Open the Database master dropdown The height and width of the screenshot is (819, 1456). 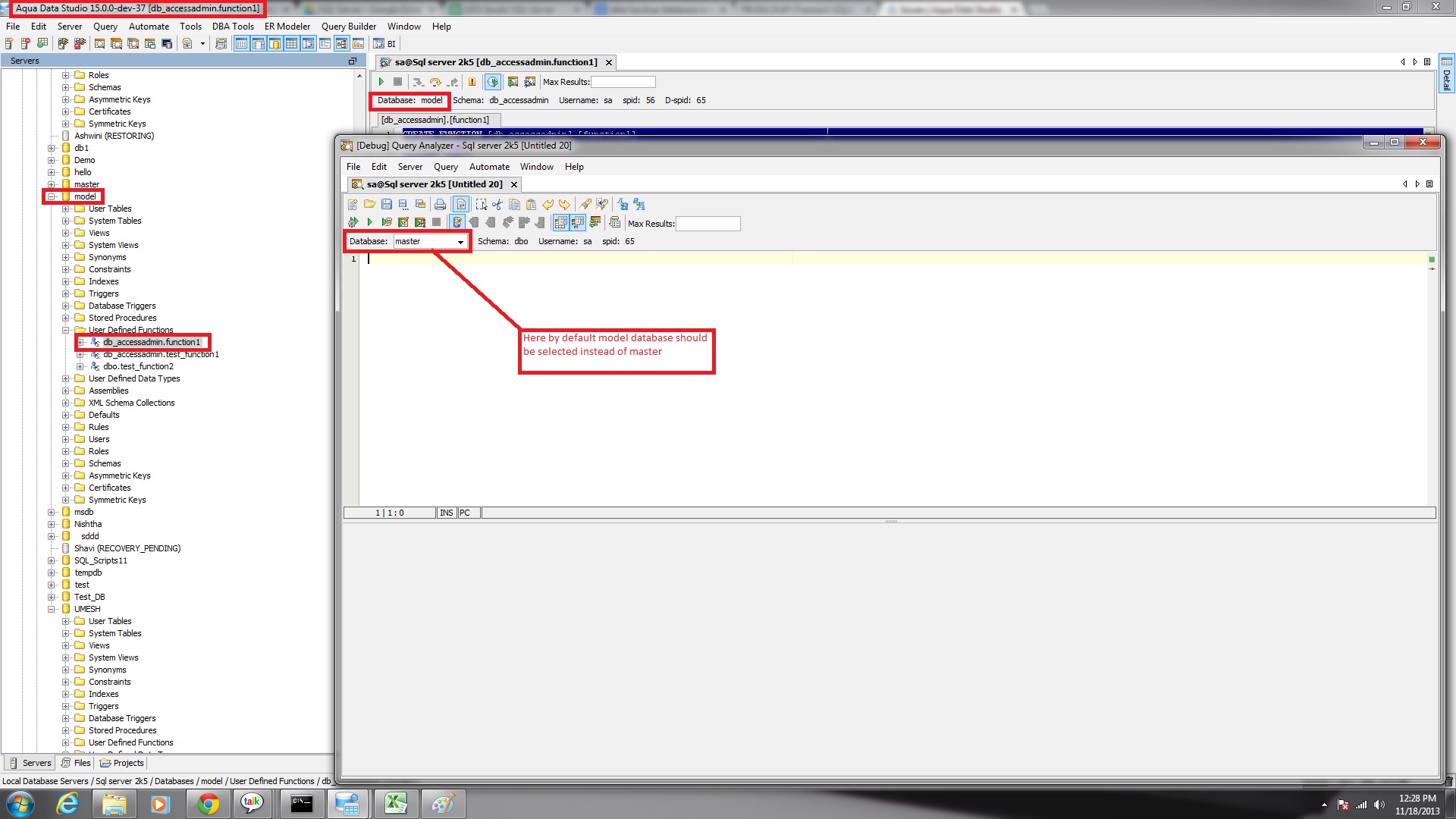[460, 242]
